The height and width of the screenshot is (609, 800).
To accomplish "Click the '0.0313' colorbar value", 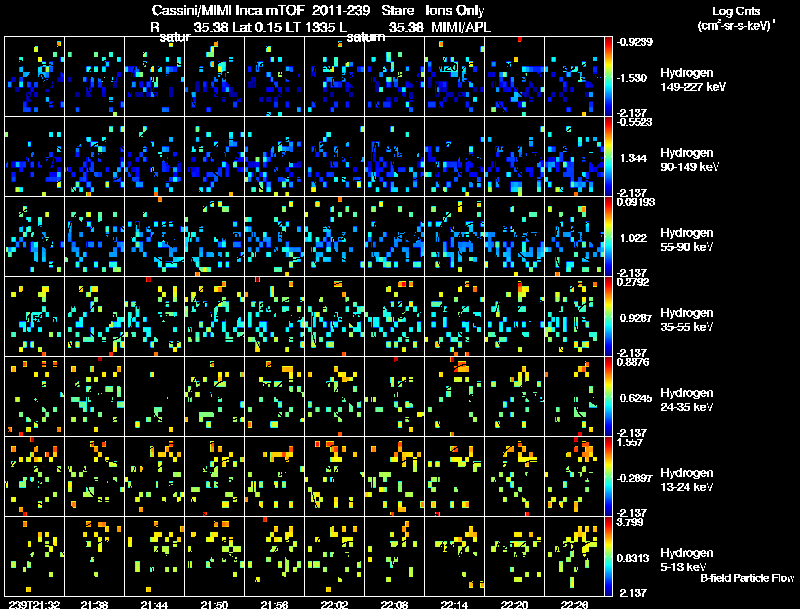I will 633,558.
